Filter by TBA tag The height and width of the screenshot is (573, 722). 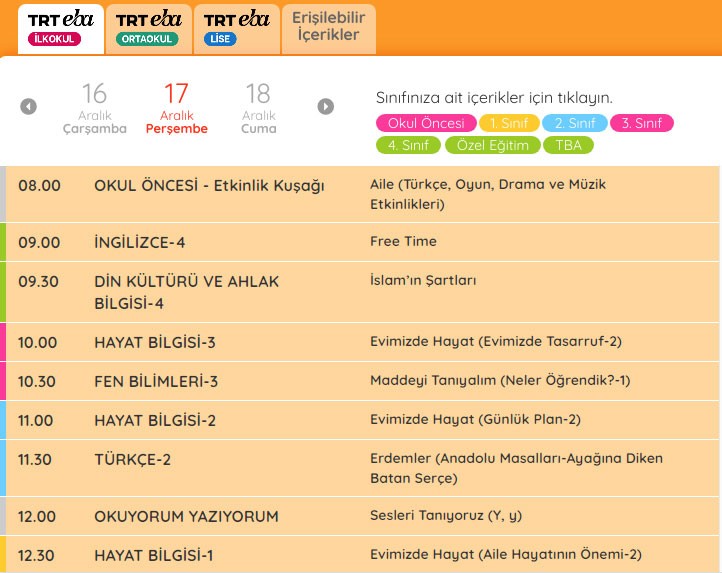tap(568, 146)
